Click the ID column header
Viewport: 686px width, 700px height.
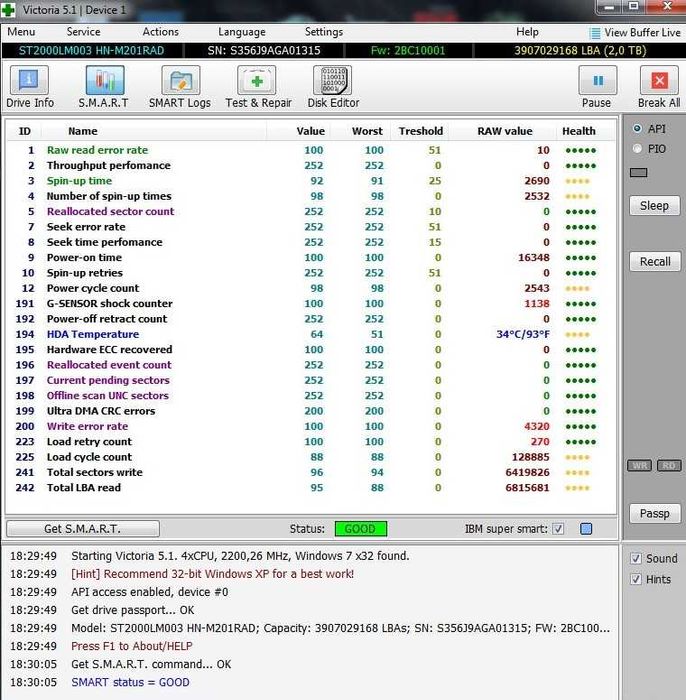tap(25, 131)
